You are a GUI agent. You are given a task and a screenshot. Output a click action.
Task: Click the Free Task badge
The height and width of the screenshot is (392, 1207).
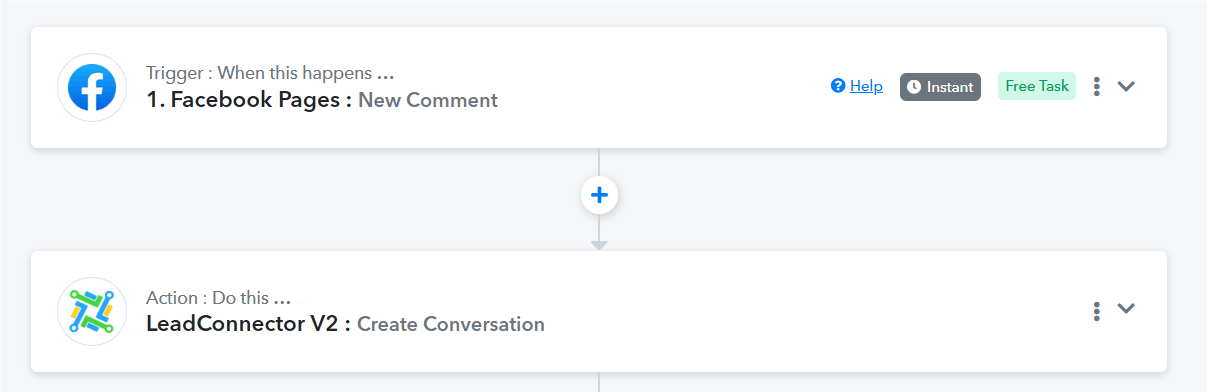[1037, 86]
